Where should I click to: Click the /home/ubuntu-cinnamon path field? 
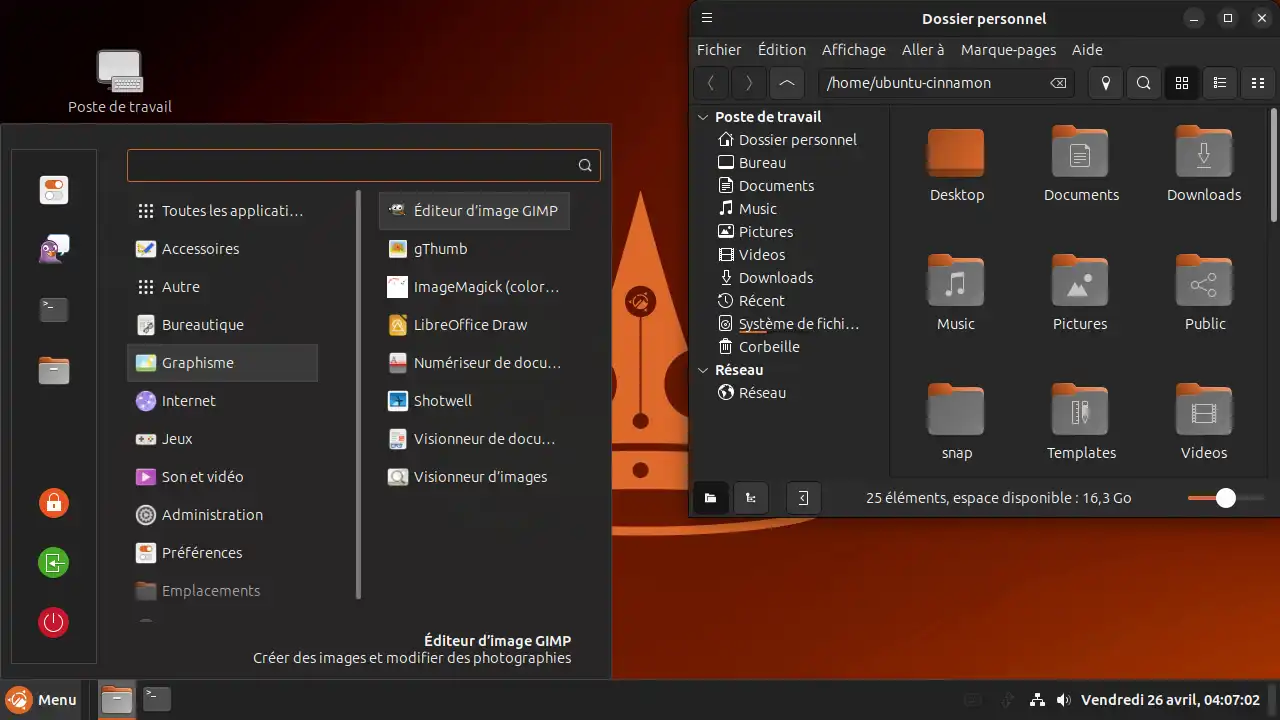pyautogui.click(x=946, y=83)
